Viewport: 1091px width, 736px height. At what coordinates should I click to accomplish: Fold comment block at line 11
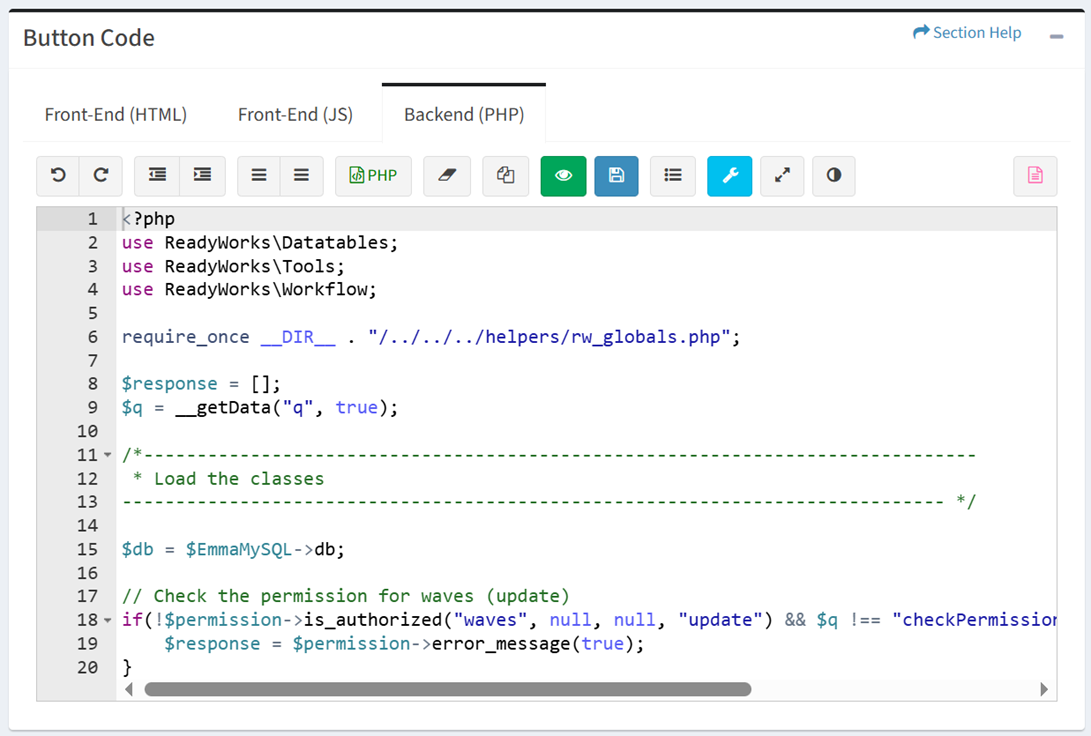(x=108, y=455)
